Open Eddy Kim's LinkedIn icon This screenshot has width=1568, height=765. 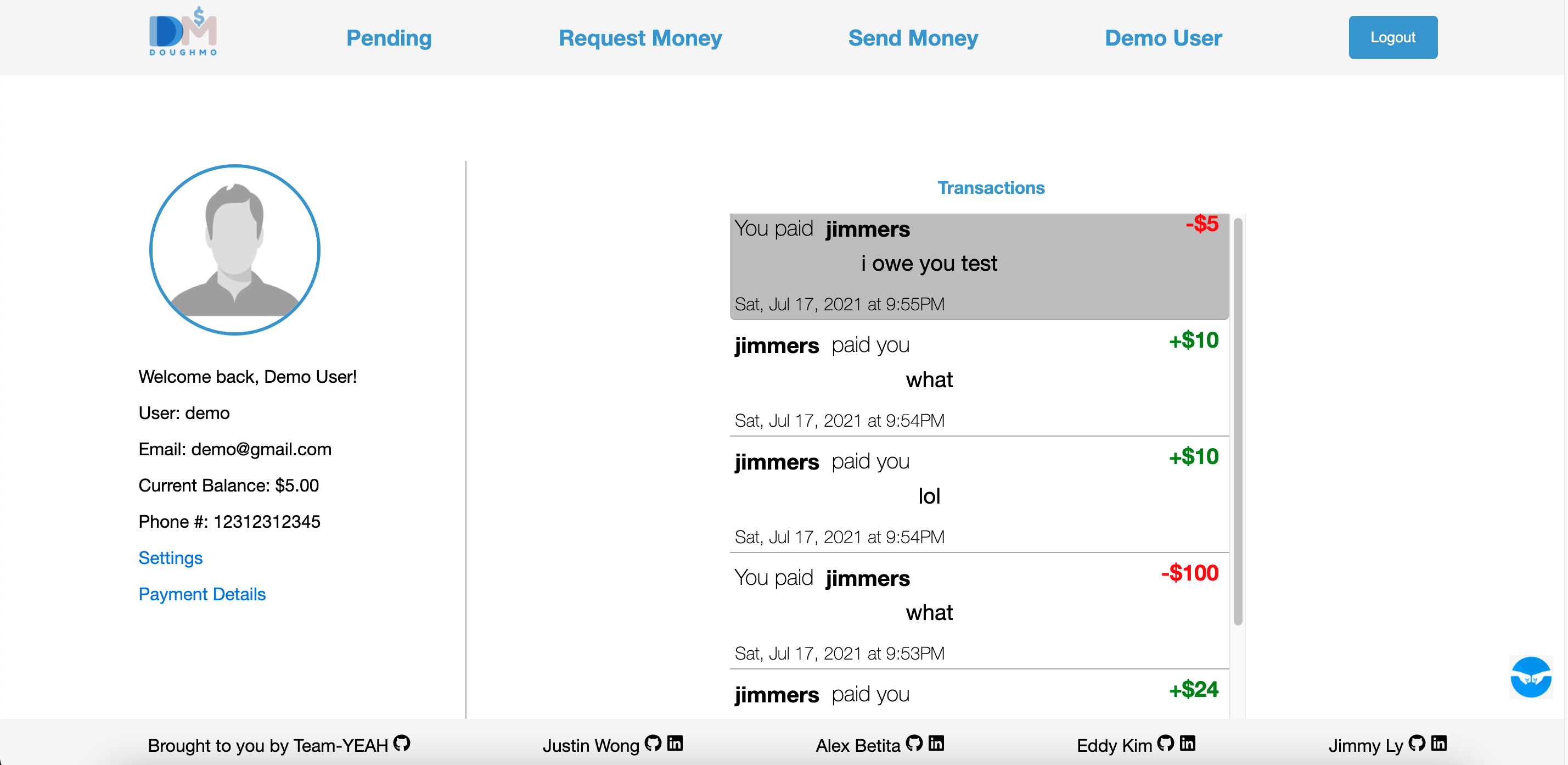point(1188,743)
